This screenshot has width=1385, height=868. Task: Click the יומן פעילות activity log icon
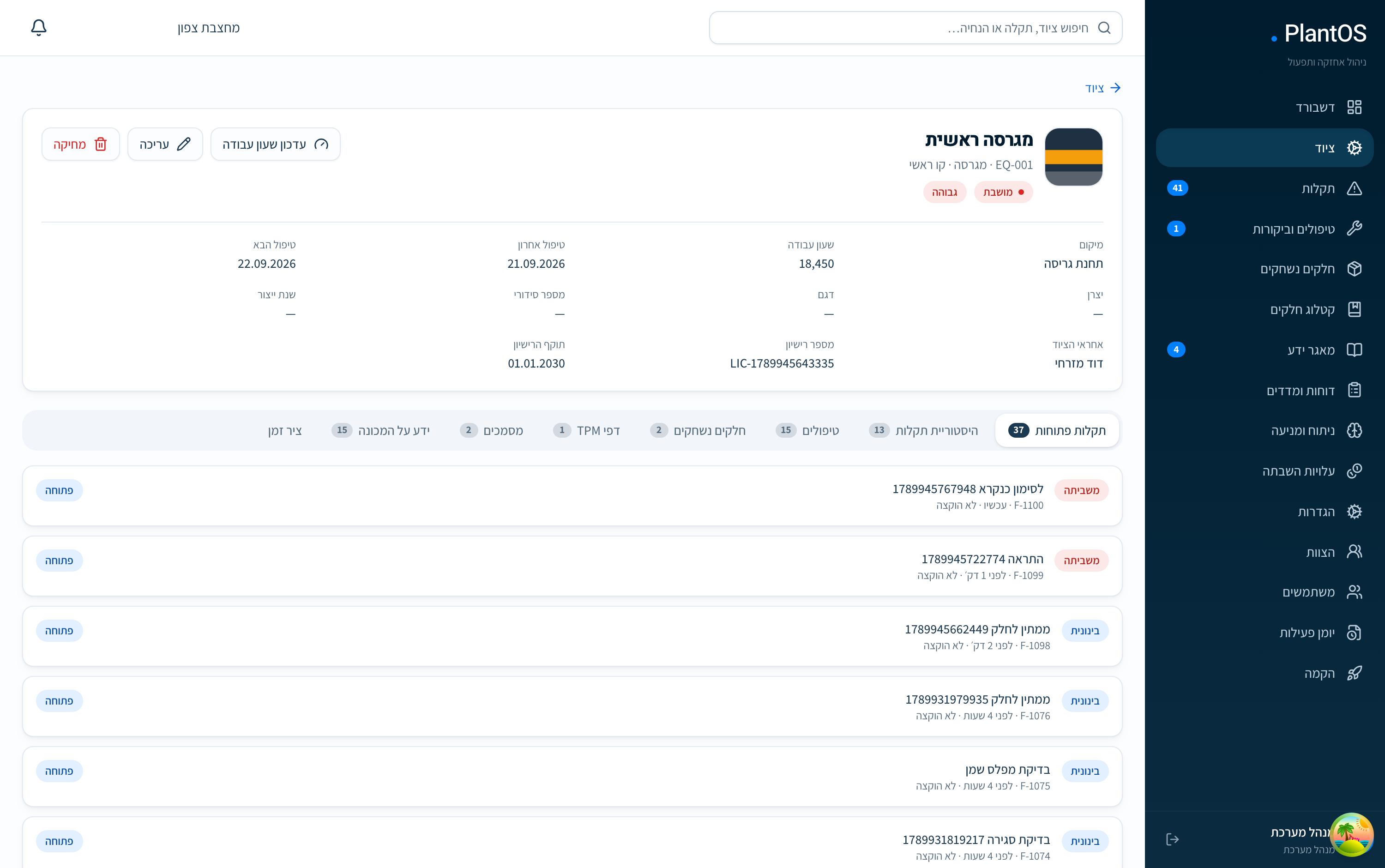[x=1354, y=633]
